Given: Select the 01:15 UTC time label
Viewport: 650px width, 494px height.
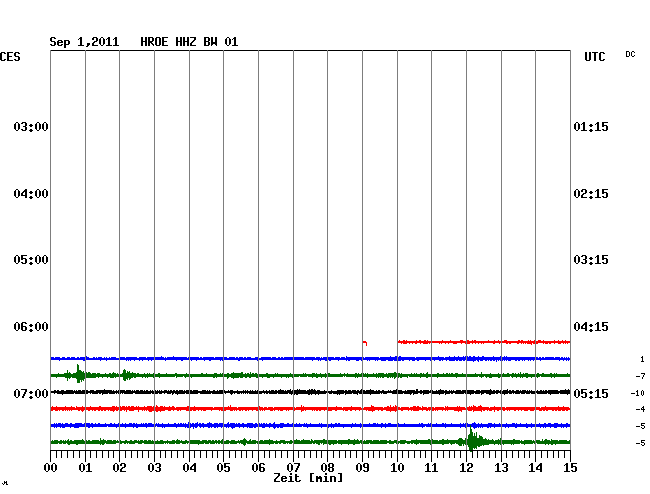Looking at the screenshot, I should click(x=591, y=126).
